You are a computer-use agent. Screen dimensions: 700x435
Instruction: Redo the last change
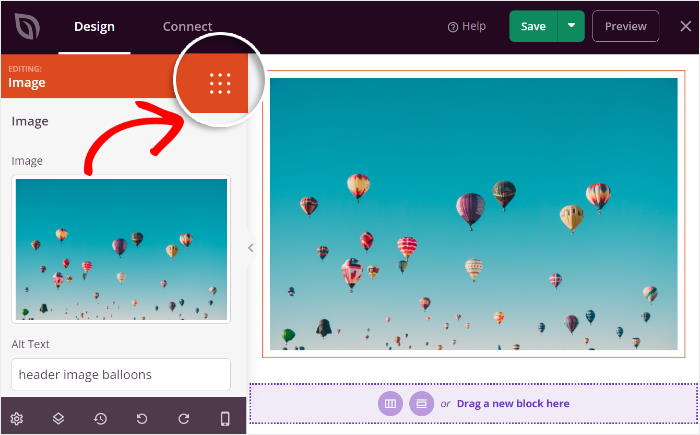point(183,418)
